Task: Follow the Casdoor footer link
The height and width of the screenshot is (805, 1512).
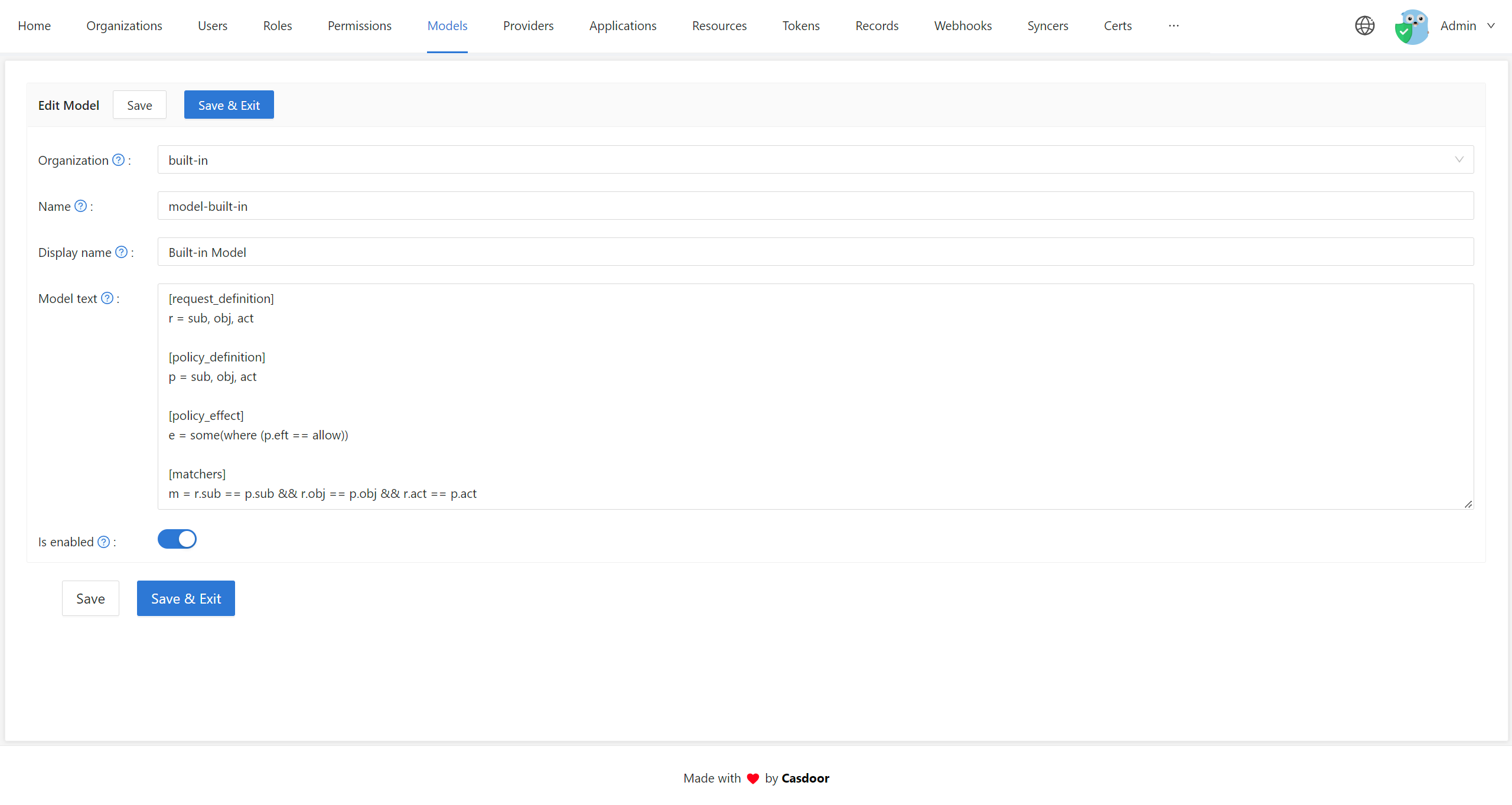Action: 805,778
